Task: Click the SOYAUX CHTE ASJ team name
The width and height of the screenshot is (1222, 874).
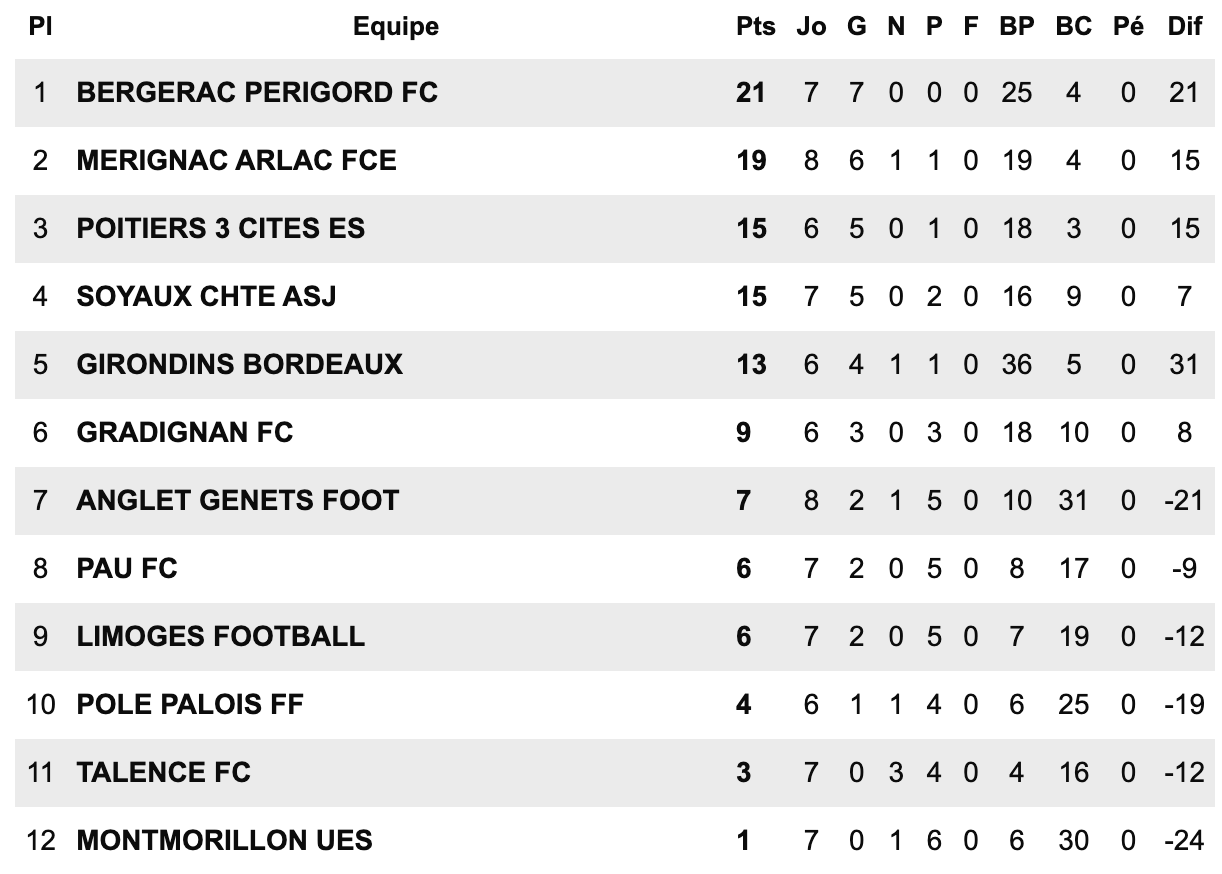Action: (206, 297)
